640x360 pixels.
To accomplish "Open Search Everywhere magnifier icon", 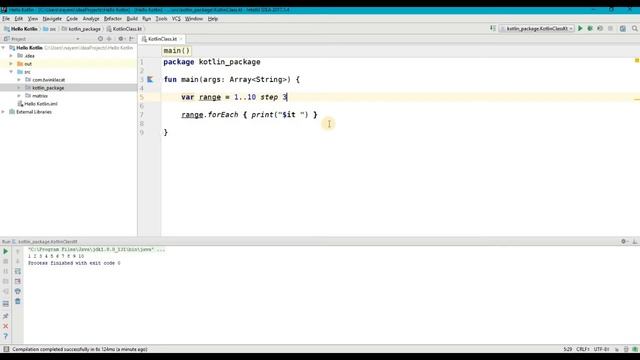I will [x=635, y=29].
